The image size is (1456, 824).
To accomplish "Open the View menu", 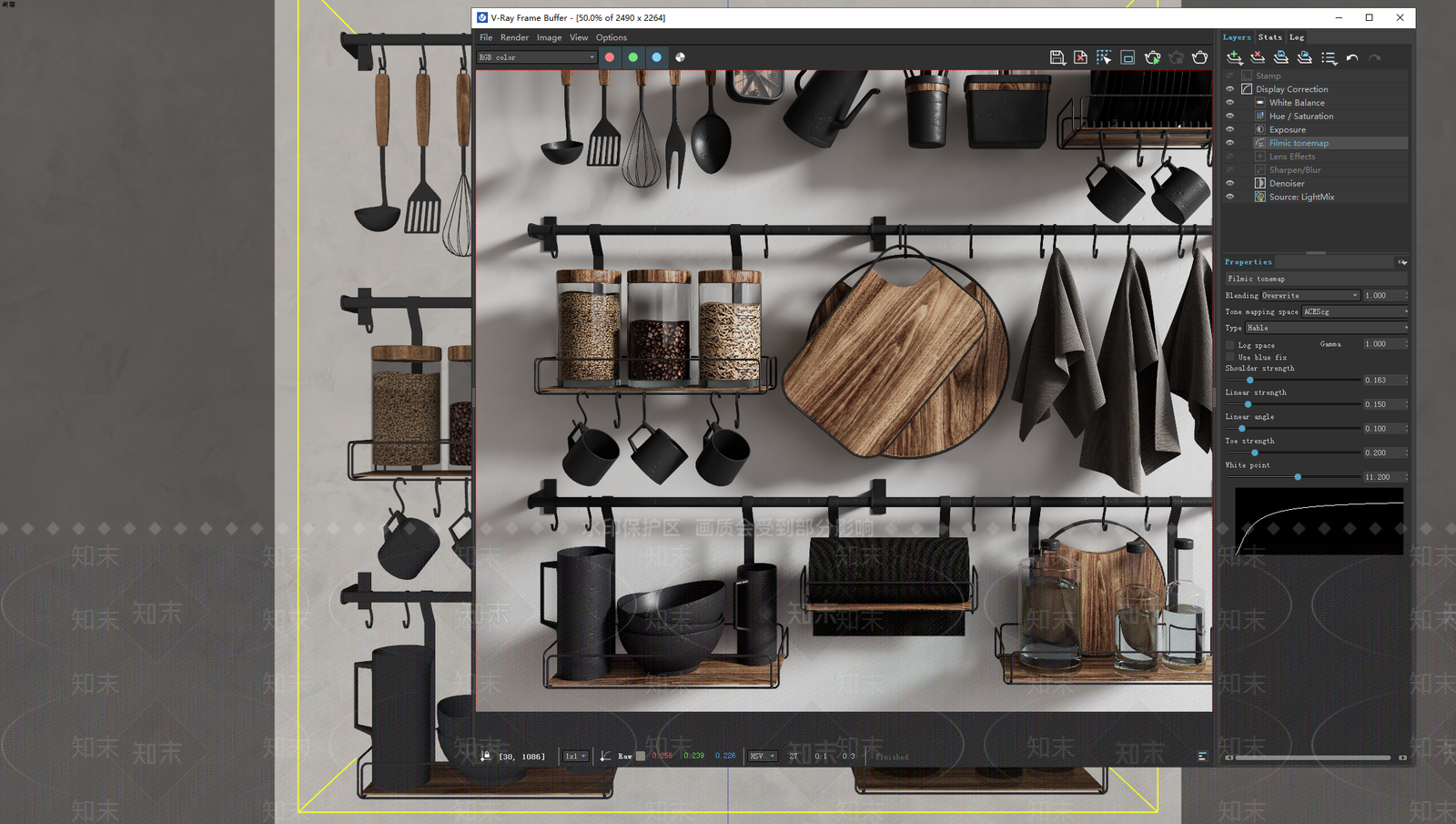I will pos(579,37).
